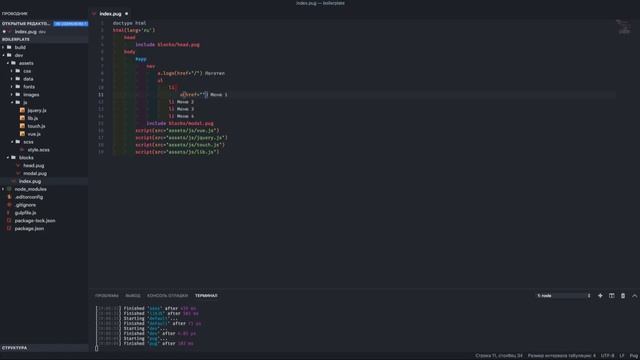Expand the СТРУКТУРА outline section
The width and height of the screenshot is (640, 360).
point(44,348)
